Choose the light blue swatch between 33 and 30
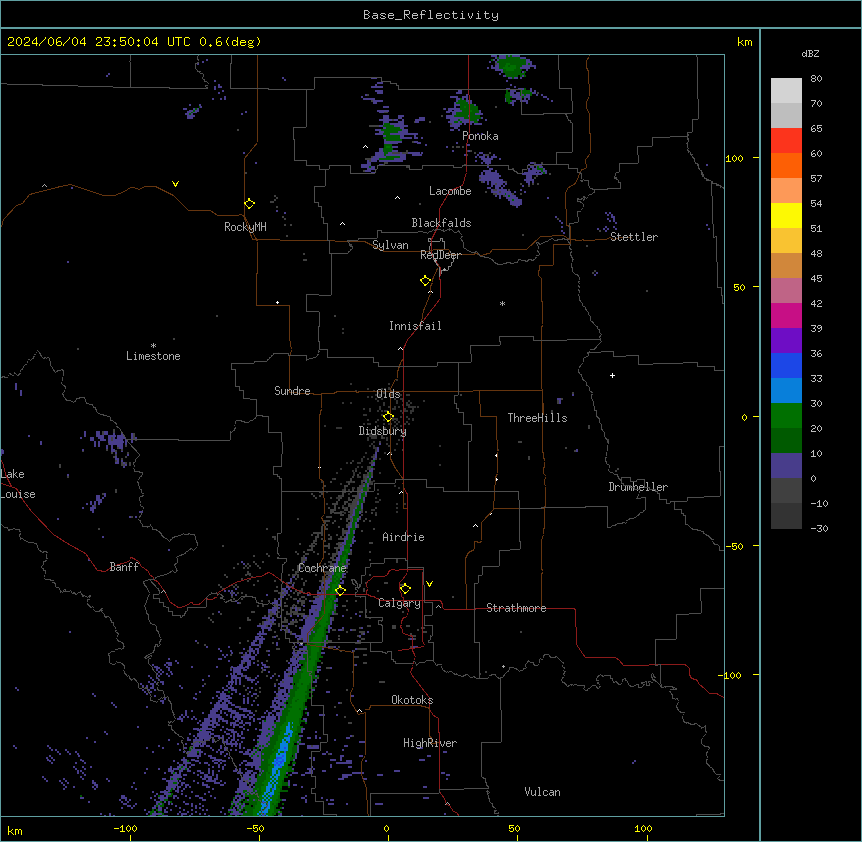 786,390
